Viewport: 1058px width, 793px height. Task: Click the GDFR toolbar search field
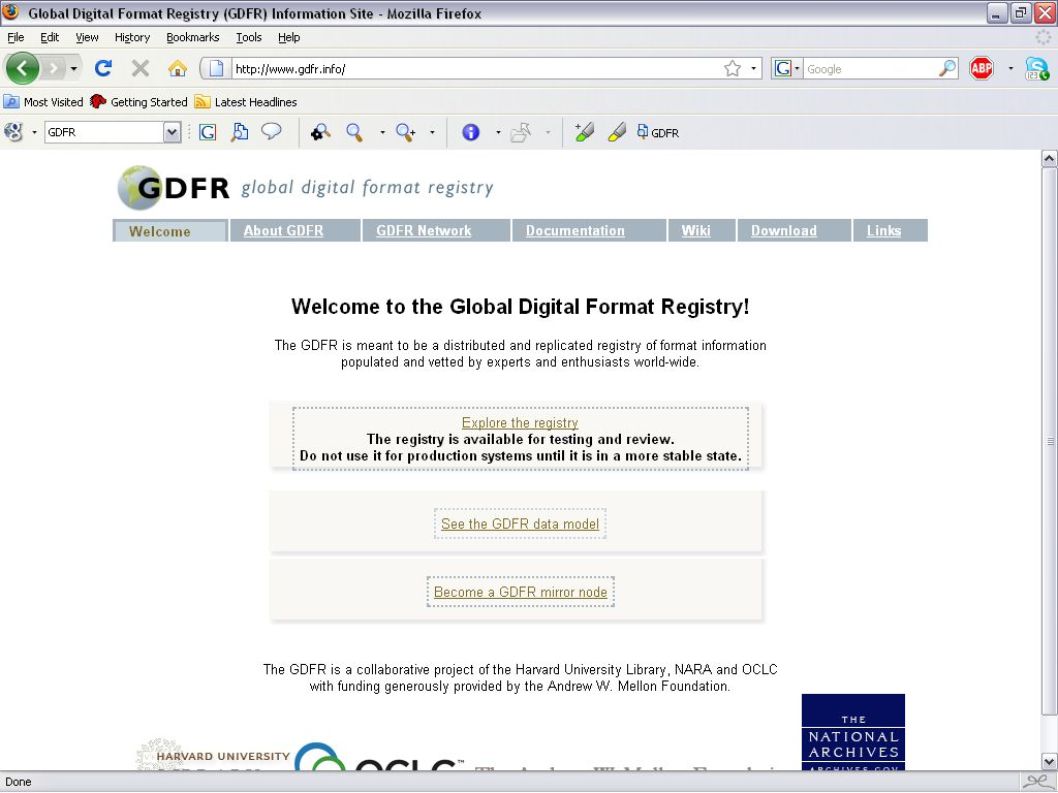[x=105, y=132]
